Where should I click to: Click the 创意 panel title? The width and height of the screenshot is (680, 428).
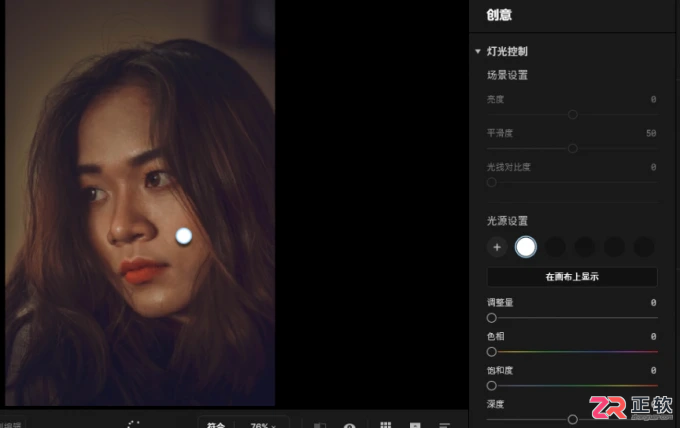[x=499, y=15]
